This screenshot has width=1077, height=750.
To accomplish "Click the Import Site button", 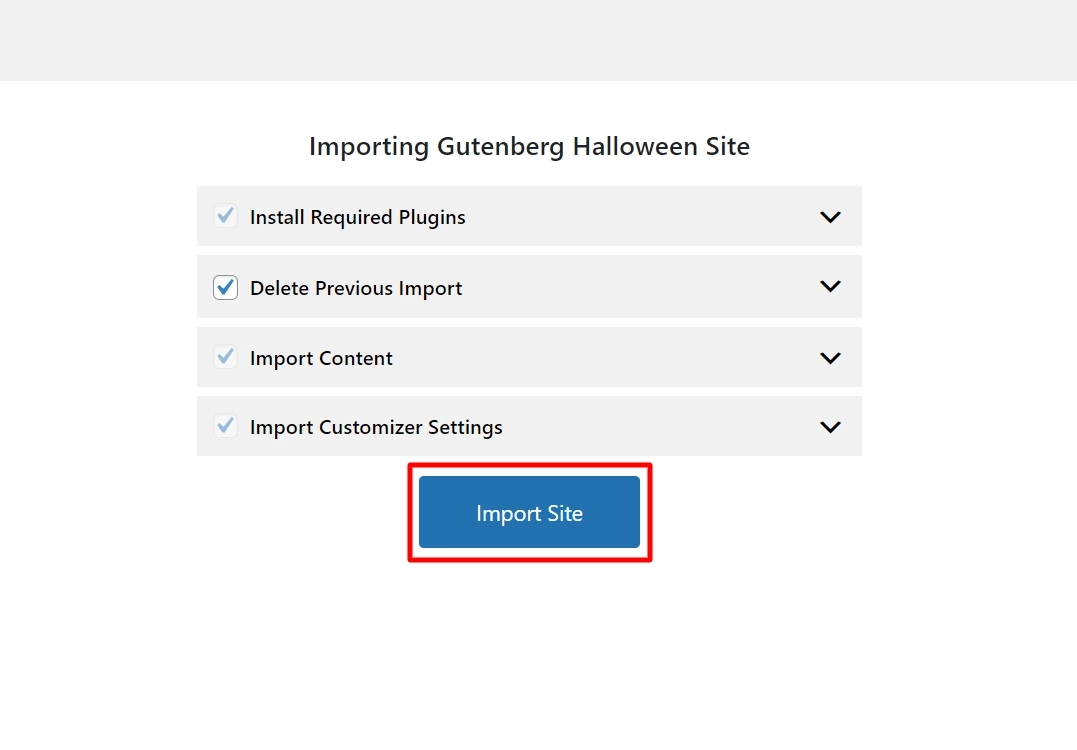I will [x=529, y=512].
